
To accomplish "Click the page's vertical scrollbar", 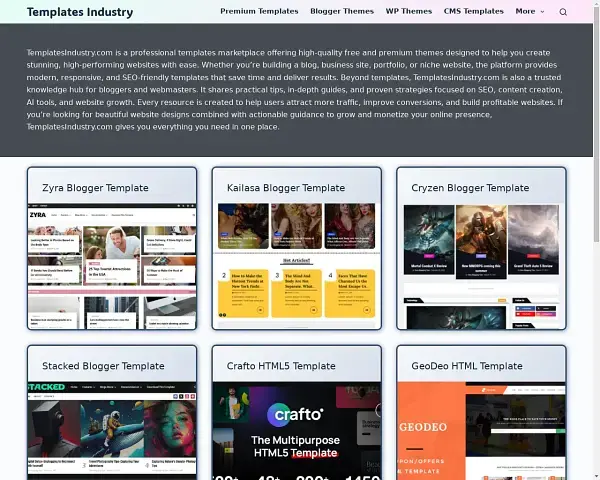I will [x=595, y=240].
